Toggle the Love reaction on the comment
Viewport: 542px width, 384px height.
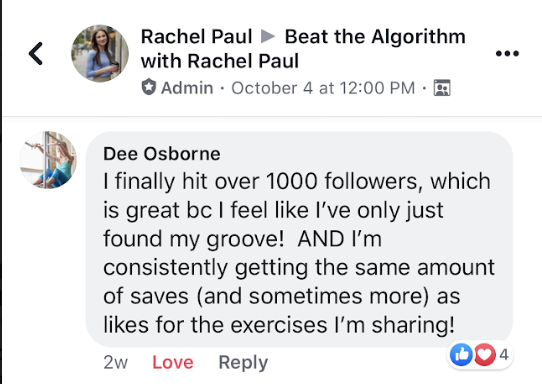[x=173, y=362]
